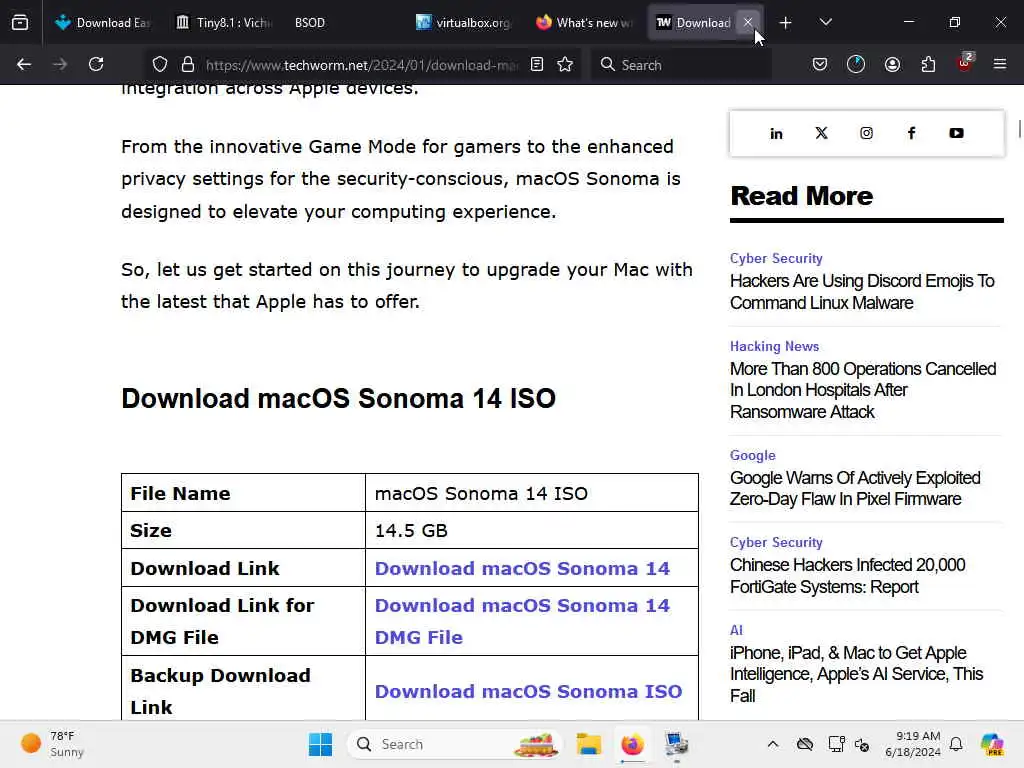The image size is (1024, 768).
Task: Open Cyber Security category above FortiGate article
Action: coord(776,542)
